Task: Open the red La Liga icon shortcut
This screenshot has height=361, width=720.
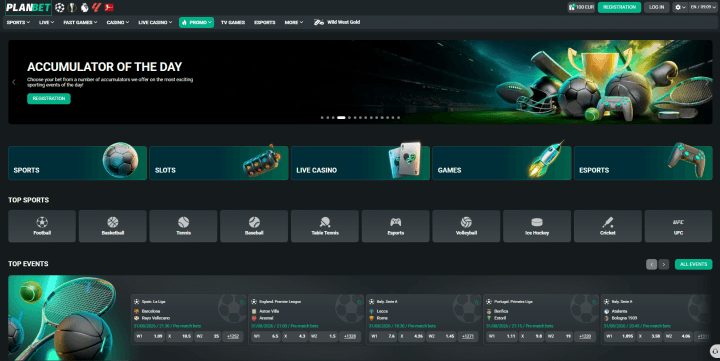Action: pos(96,7)
